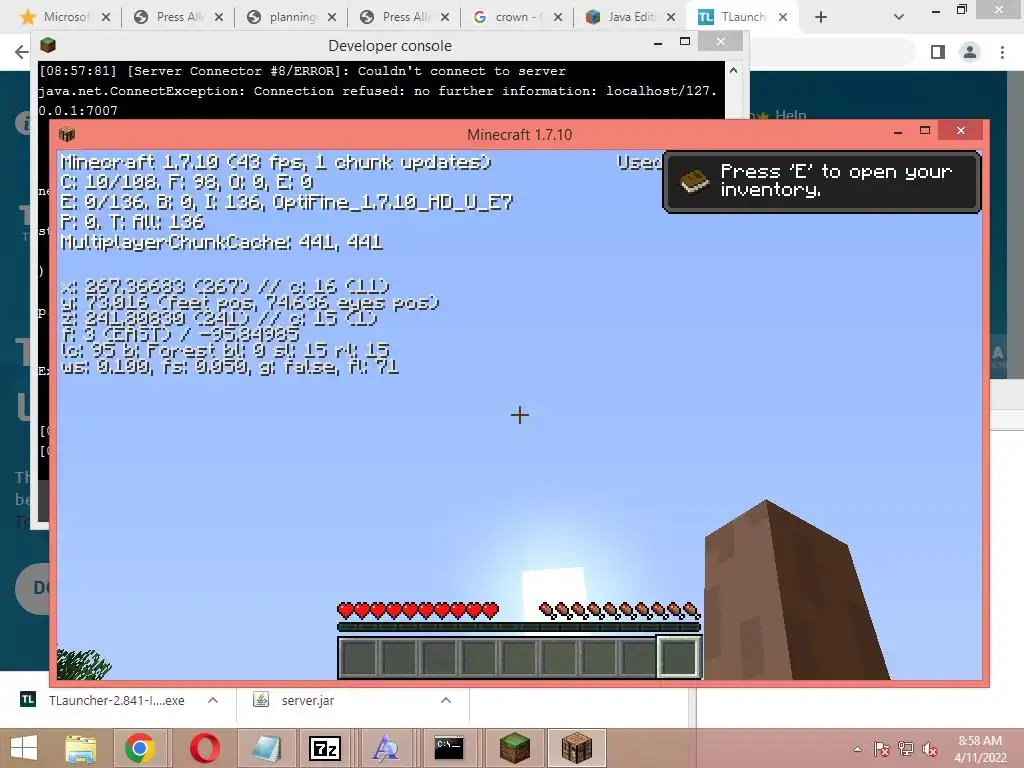Switch to the crafting table Minecraft taskbar icon

pyautogui.click(x=577, y=748)
